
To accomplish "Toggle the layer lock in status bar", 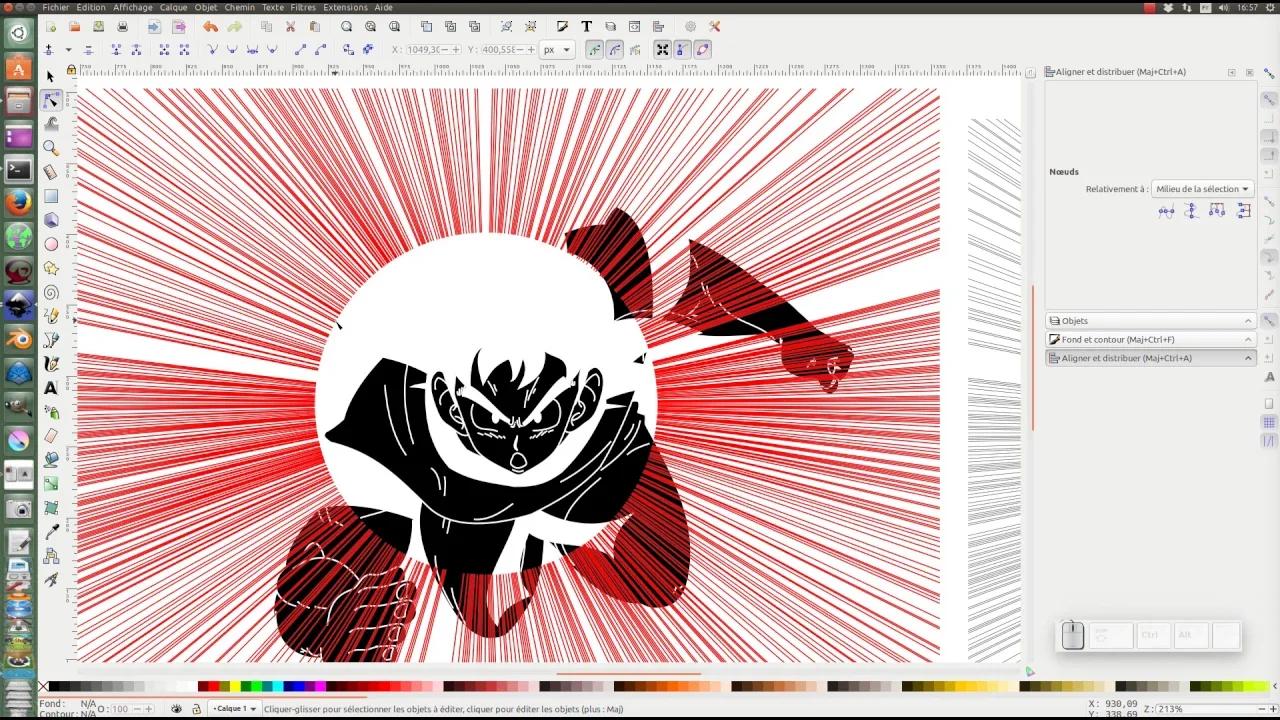I will click(197, 708).
